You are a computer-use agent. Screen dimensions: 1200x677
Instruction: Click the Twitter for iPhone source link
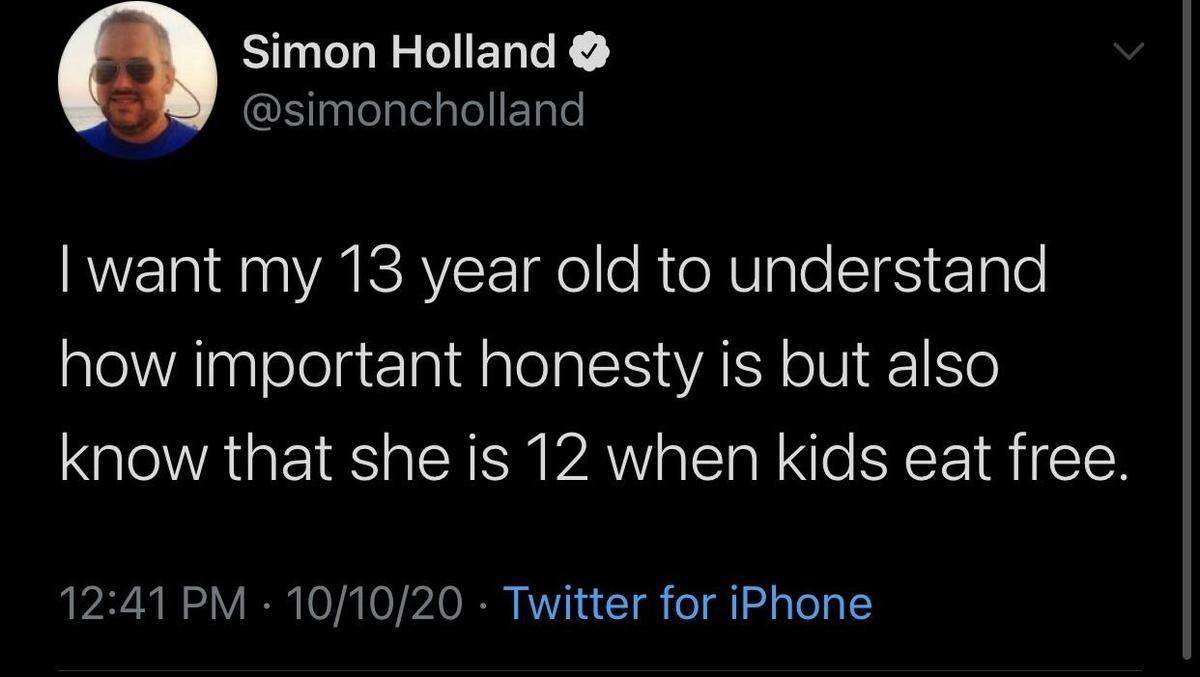click(687, 603)
